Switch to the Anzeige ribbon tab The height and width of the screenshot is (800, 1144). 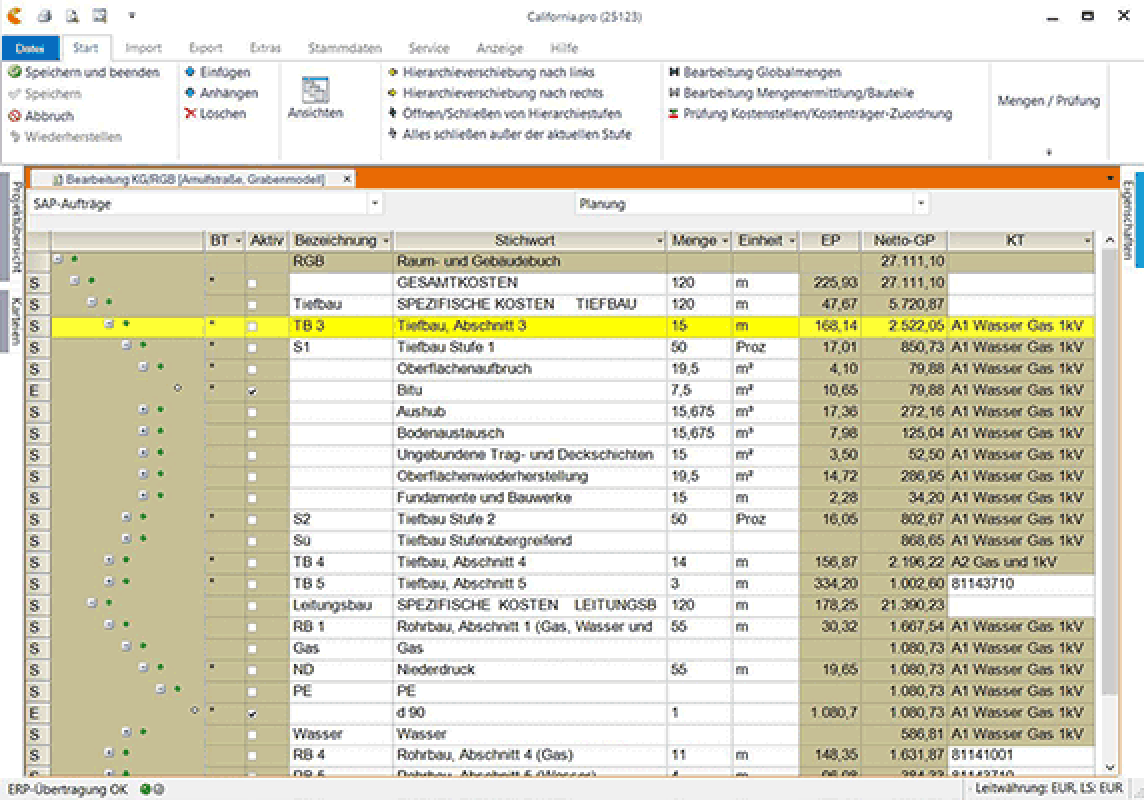click(x=500, y=48)
